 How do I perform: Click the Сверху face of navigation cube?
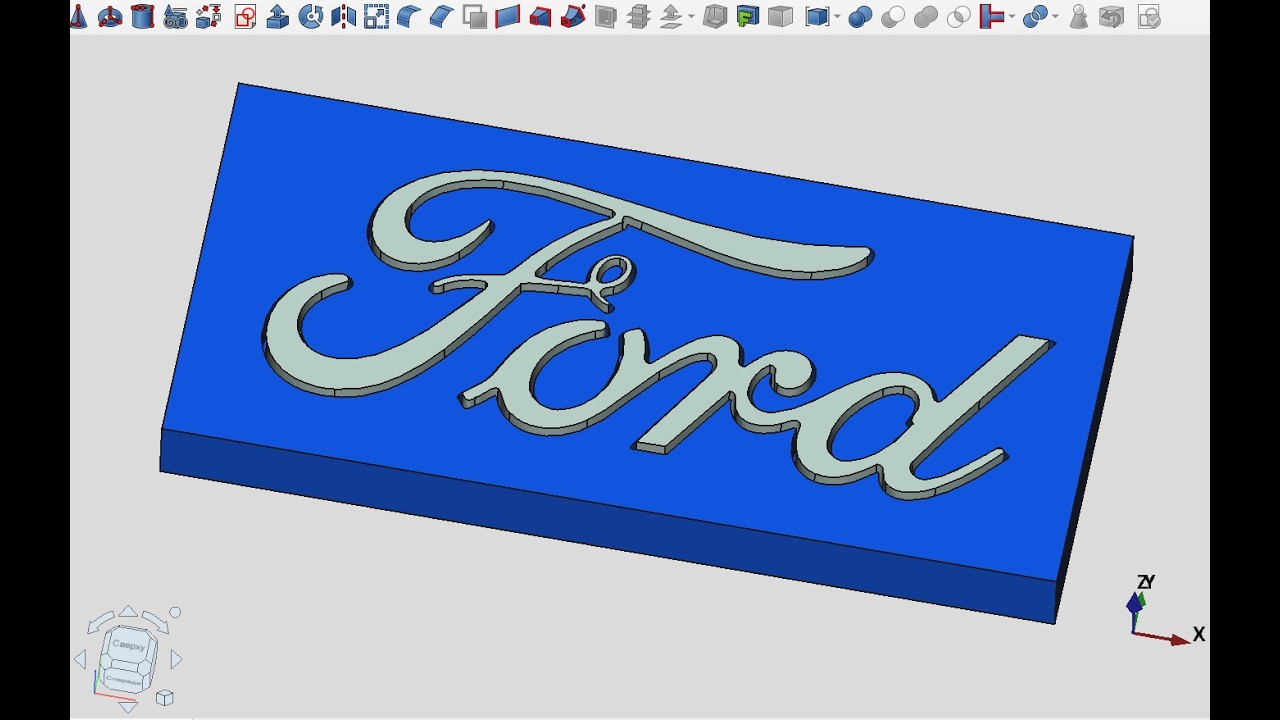point(128,645)
